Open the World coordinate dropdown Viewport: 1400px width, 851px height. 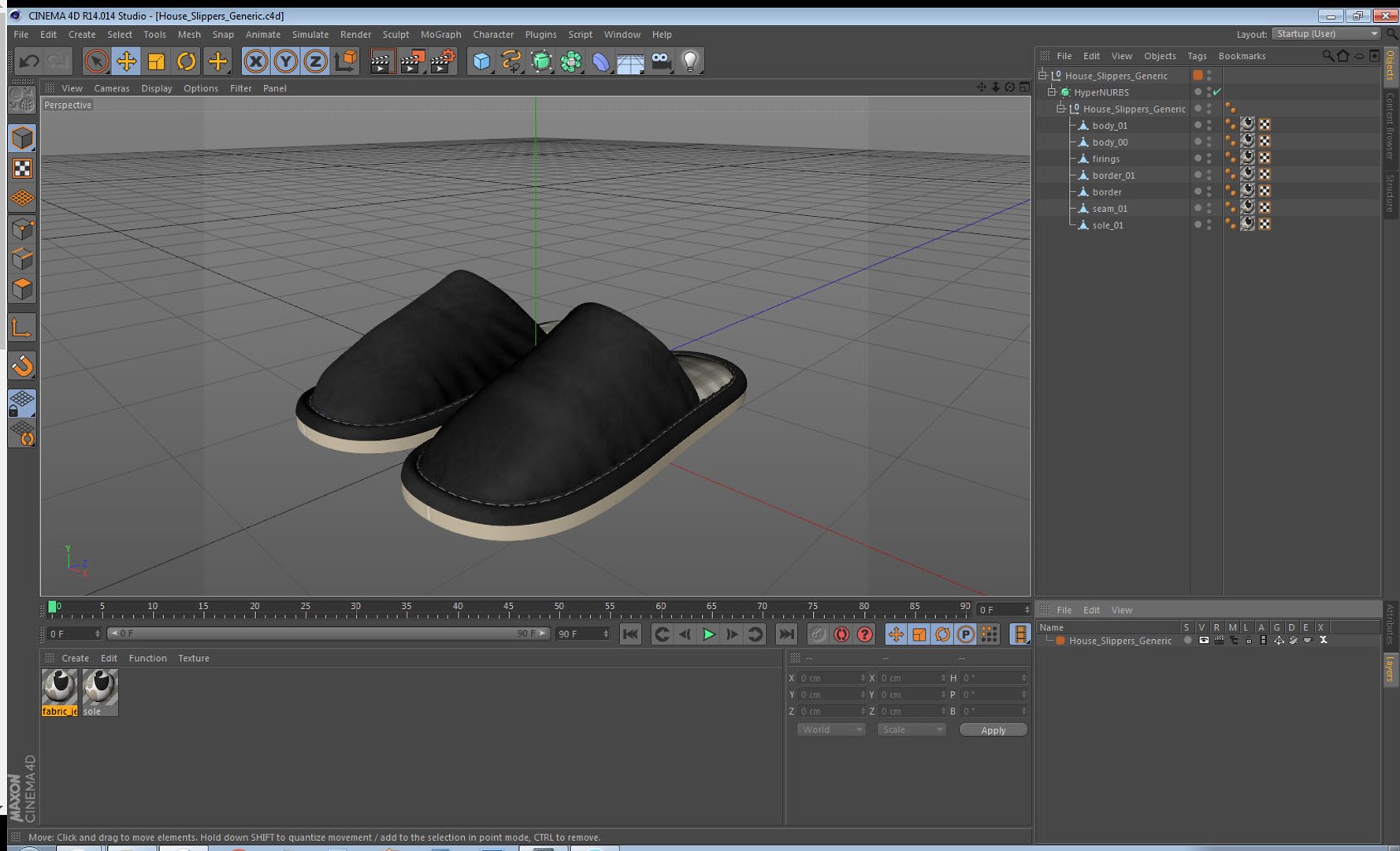831,730
